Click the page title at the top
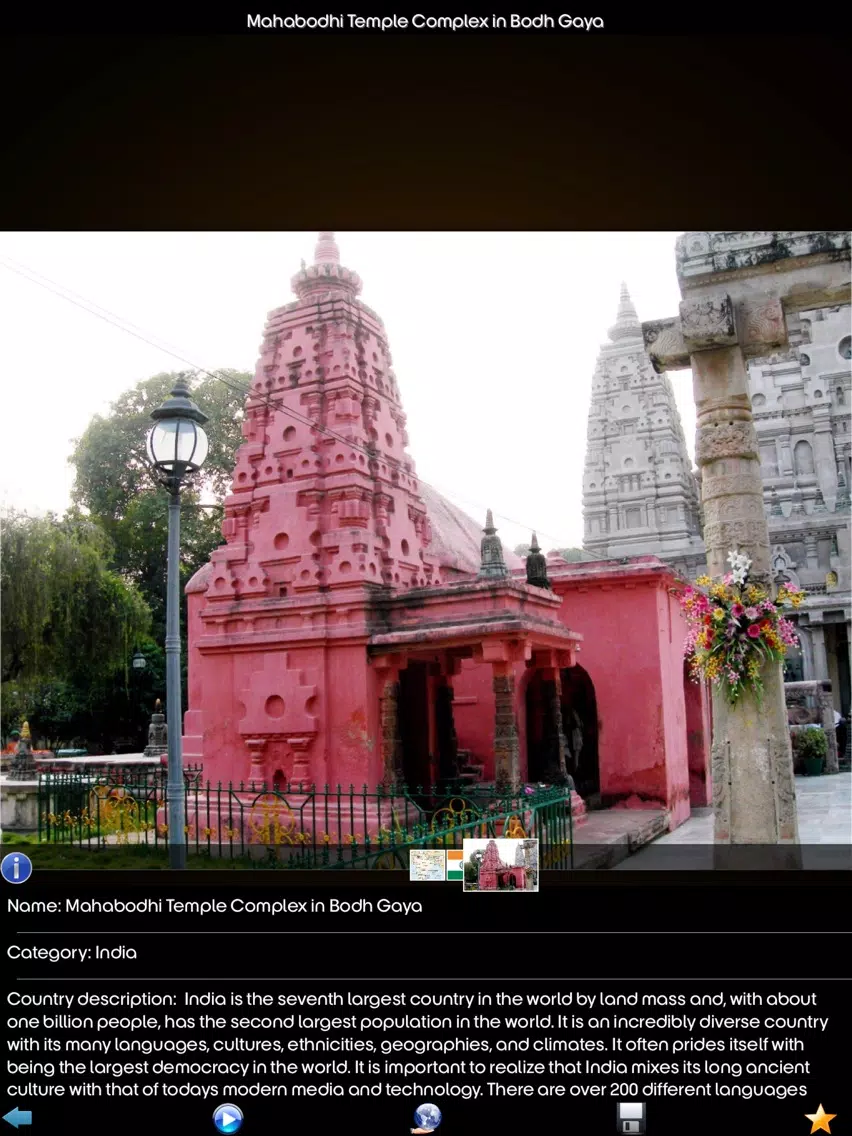Image resolution: width=852 pixels, height=1136 pixels. [425, 21]
